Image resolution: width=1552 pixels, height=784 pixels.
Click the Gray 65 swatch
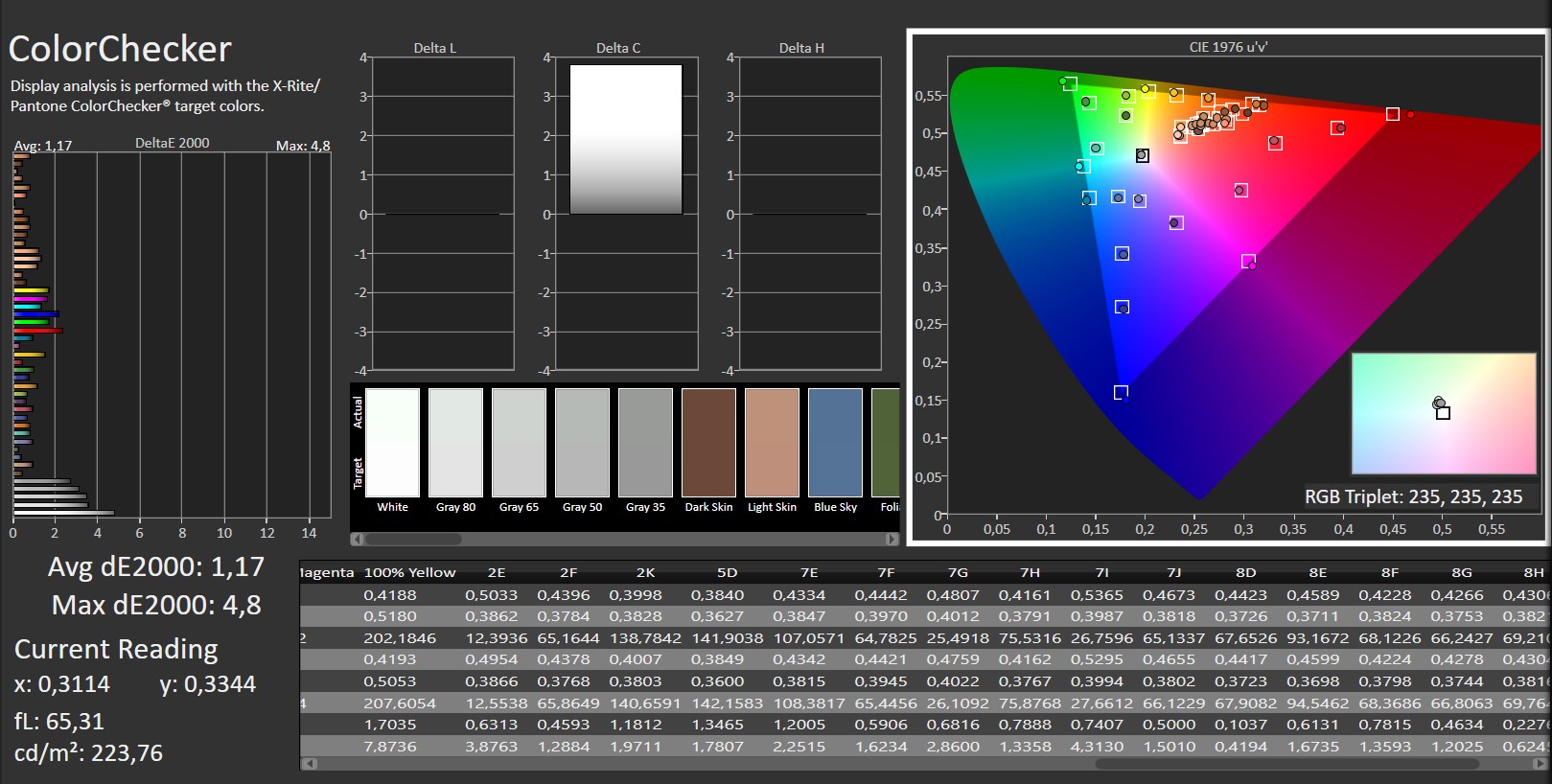[519, 442]
